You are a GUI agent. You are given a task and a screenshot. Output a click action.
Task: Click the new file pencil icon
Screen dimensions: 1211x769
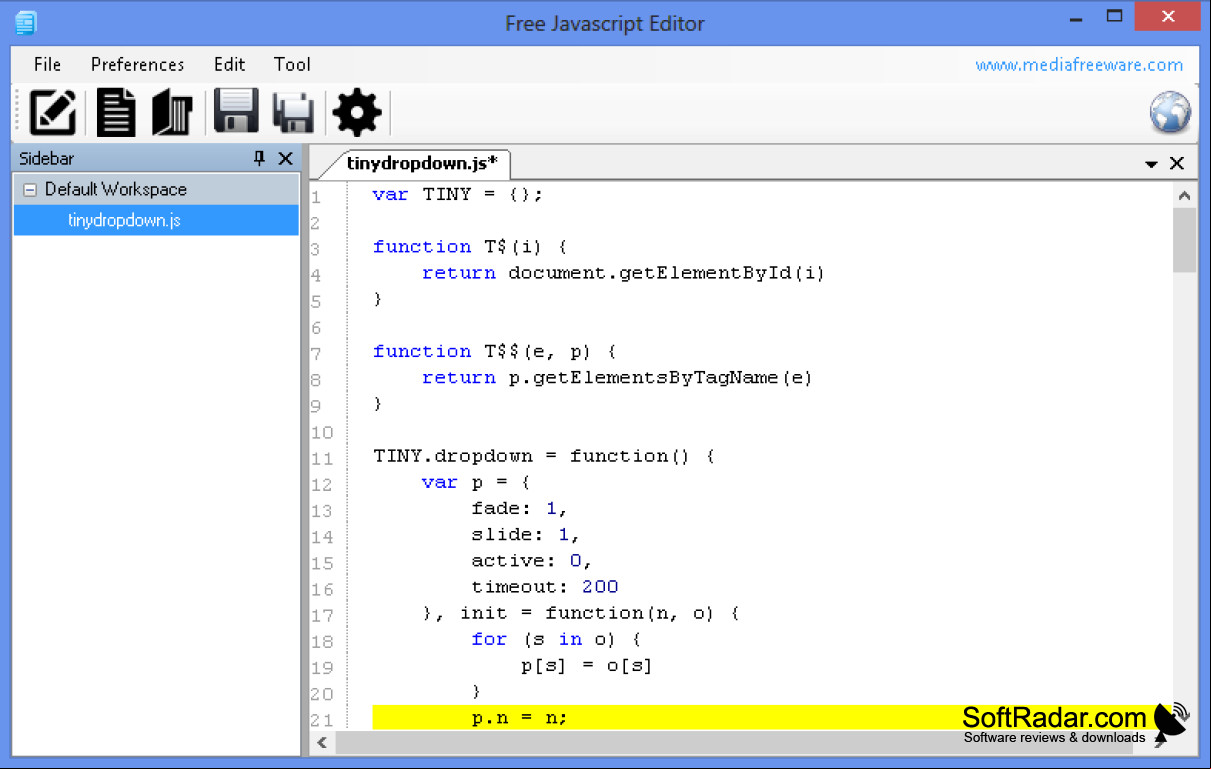tap(53, 112)
